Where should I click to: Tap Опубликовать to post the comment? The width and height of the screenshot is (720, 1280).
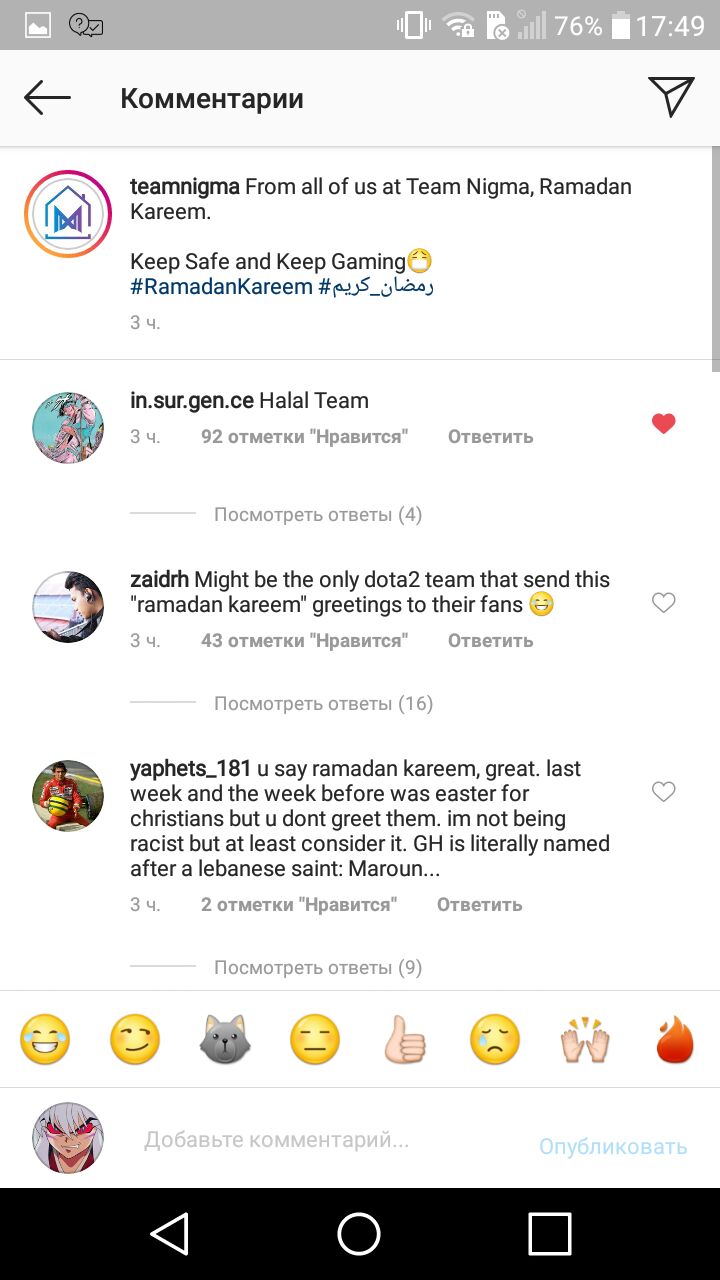pyautogui.click(x=613, y=1147)
